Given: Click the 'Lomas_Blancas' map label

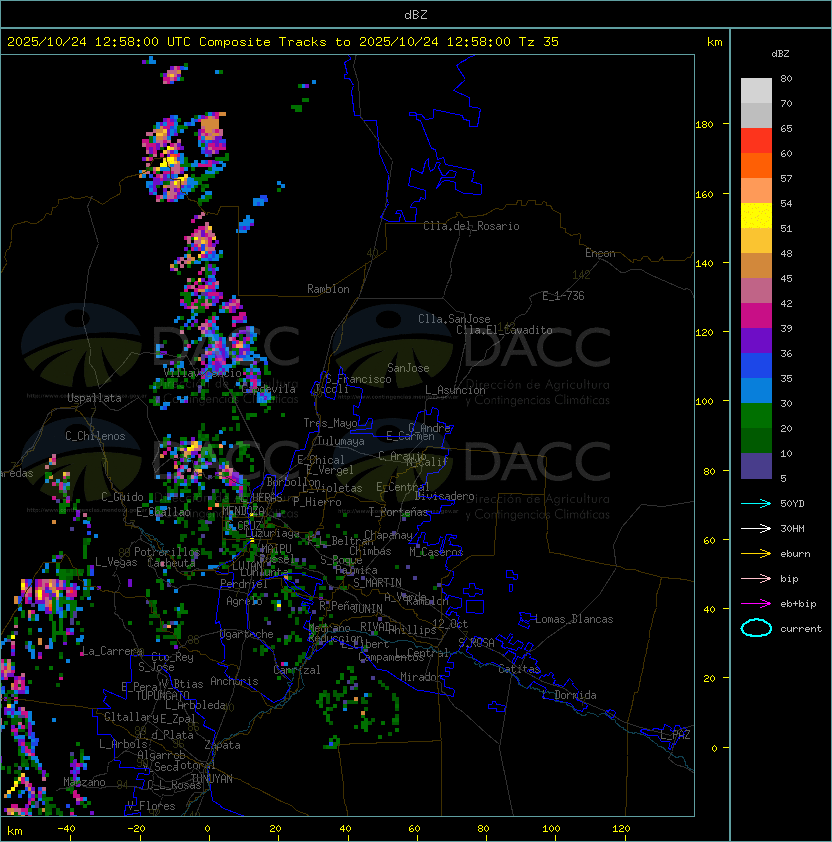Looking at the screenshot, I should [x=574, y=619].
